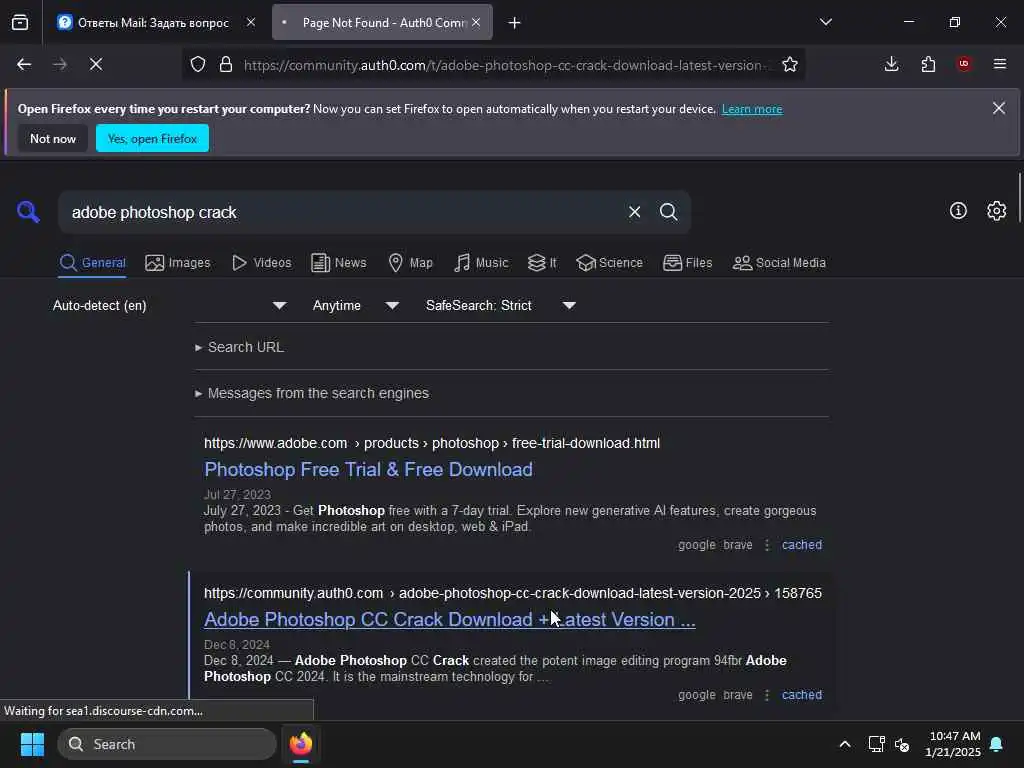Open the list all tabs chevron
The width and height of the screenshot is (1024, 768).
click(826, 22)
